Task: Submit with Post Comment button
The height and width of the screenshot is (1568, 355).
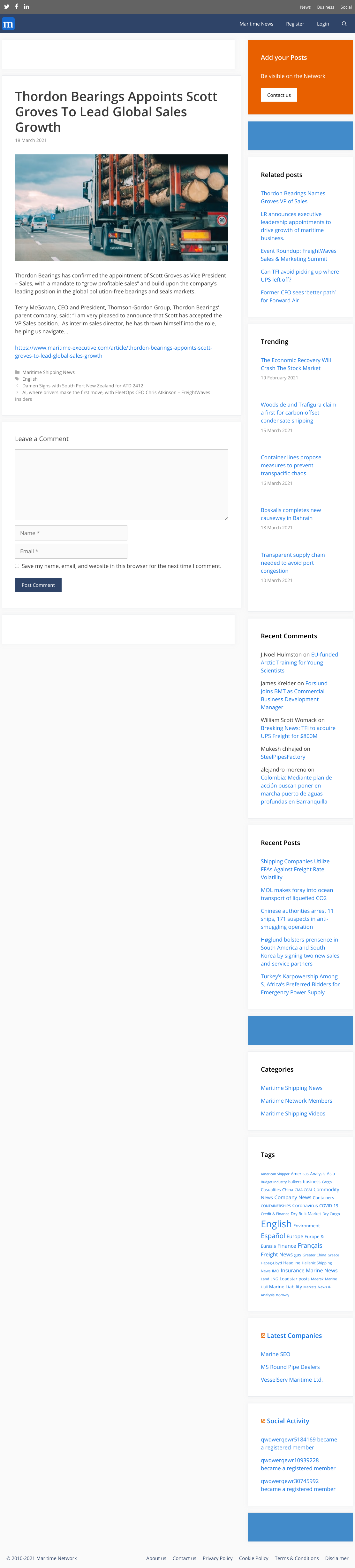Action: [38, 585]
